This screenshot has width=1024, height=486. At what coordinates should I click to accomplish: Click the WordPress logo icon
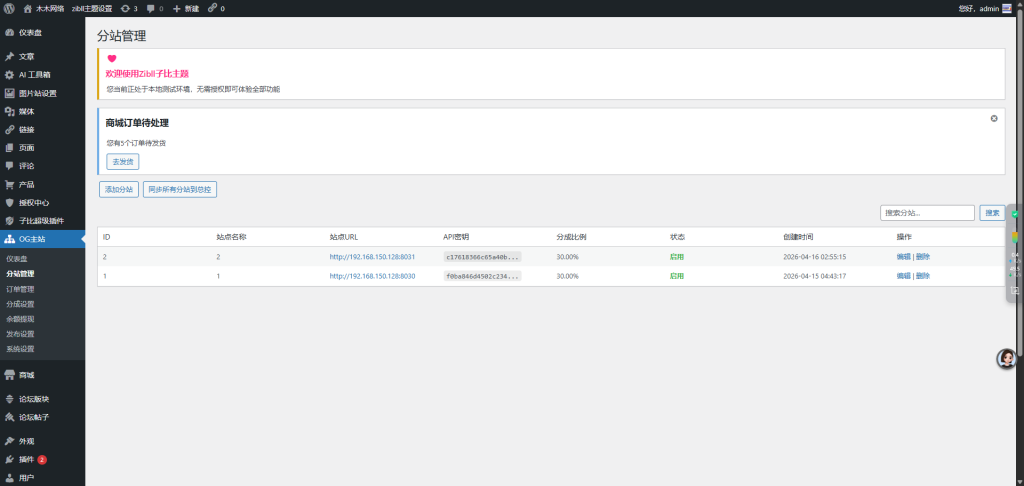(9, 8)
